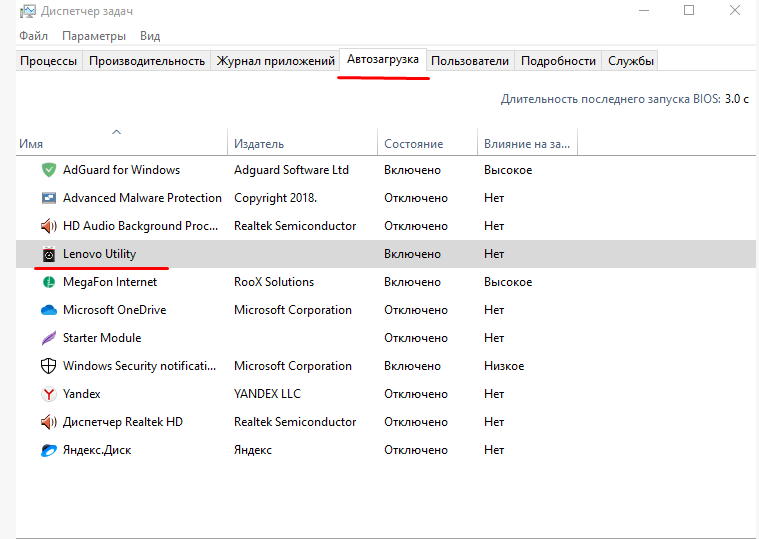This screenshot has height=539, width=759.
Task: Click the Windows Security shield icon
Action: point(48,366)
